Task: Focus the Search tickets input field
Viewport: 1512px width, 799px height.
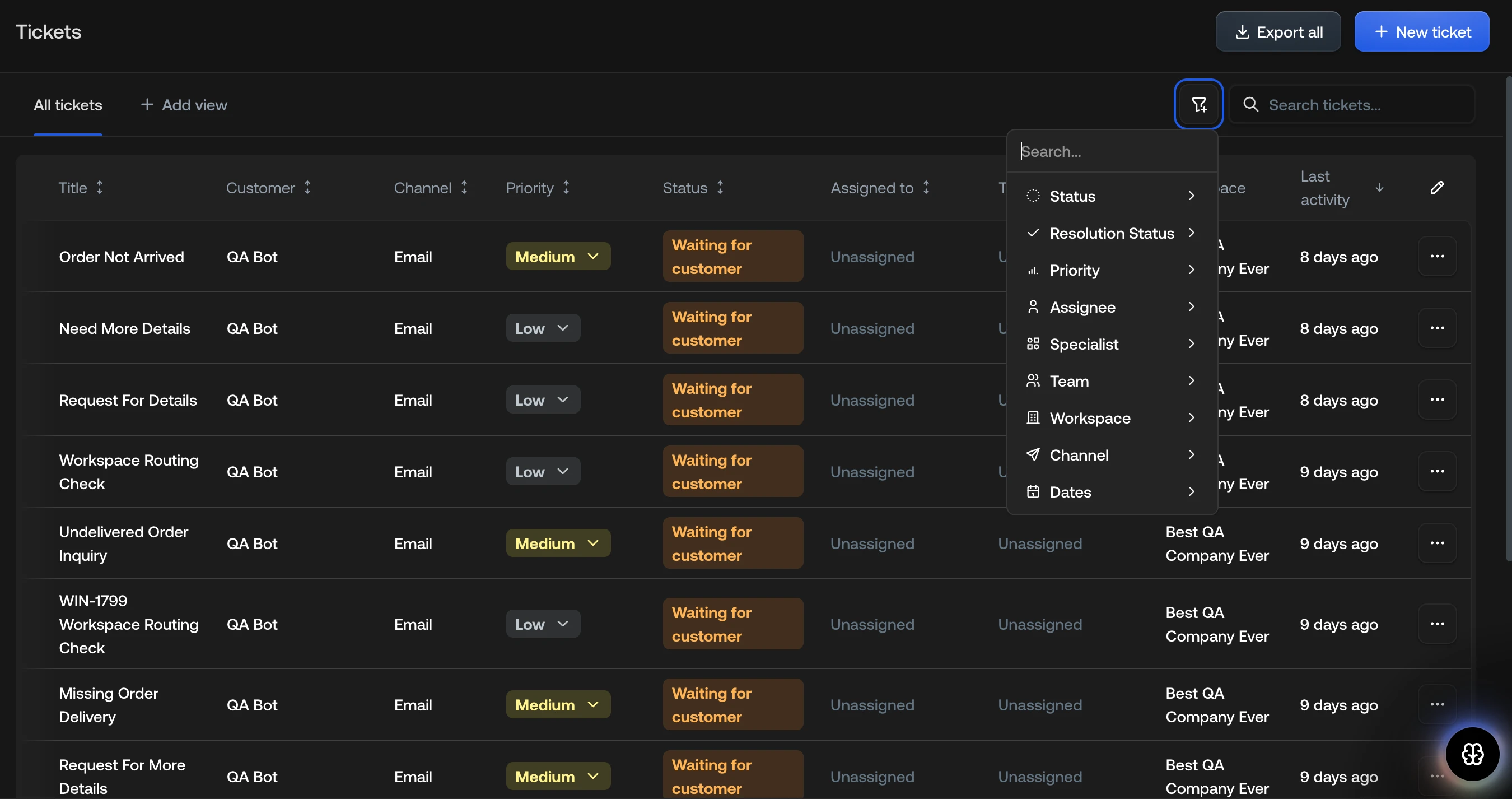Action: point(1351,105)
